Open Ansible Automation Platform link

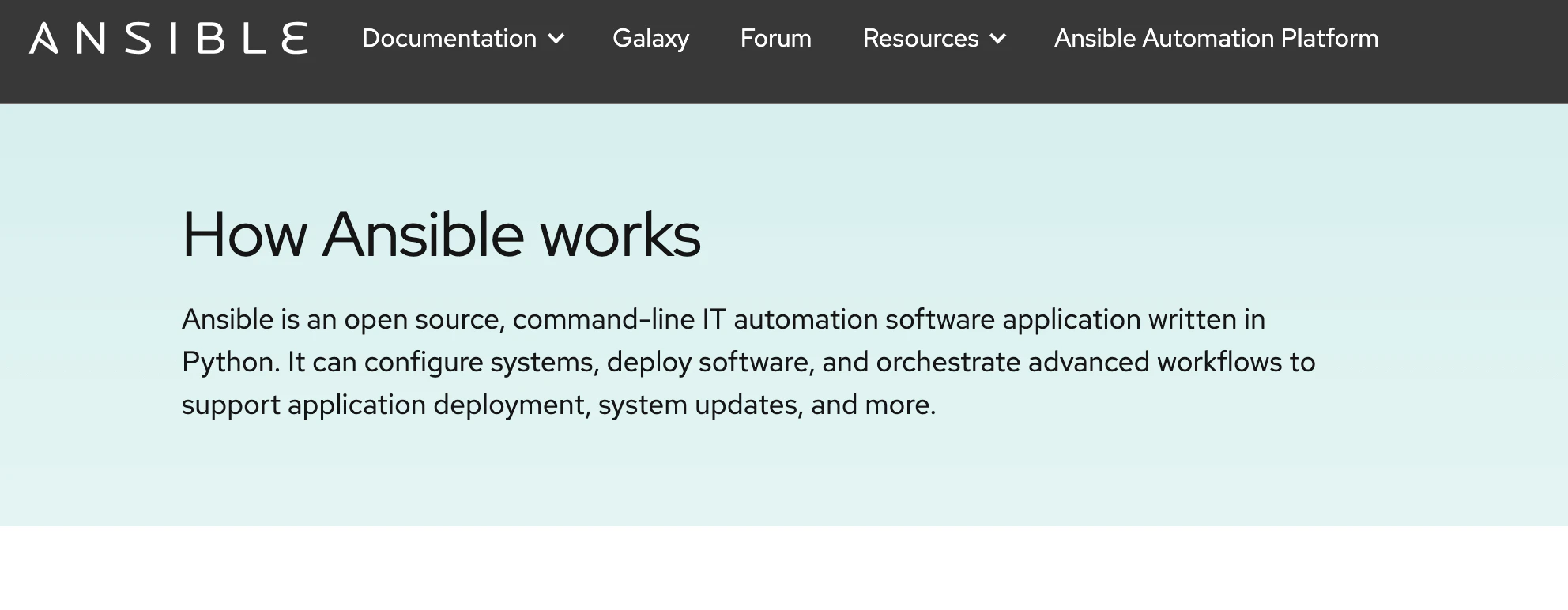click(1216, 38)
